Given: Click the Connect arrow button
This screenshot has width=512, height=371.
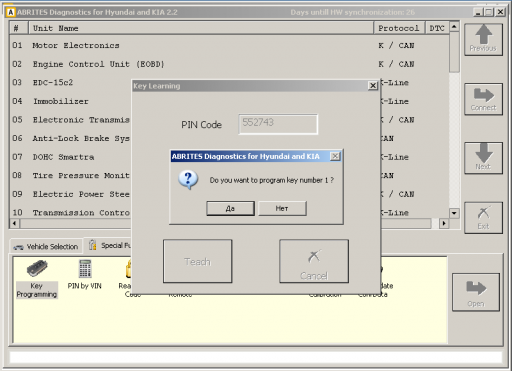Looking at the screenshot, I should (x=483, y=99).
